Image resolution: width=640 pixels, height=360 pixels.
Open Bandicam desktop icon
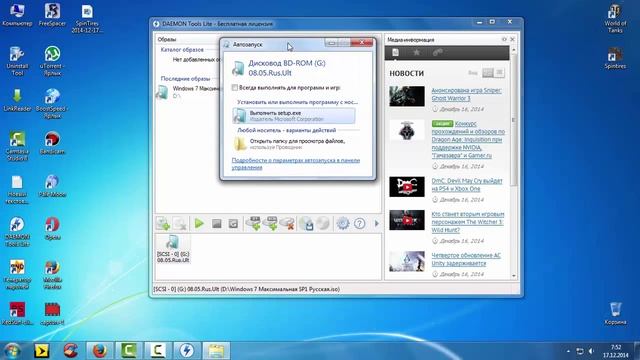[x=52, y=143]
